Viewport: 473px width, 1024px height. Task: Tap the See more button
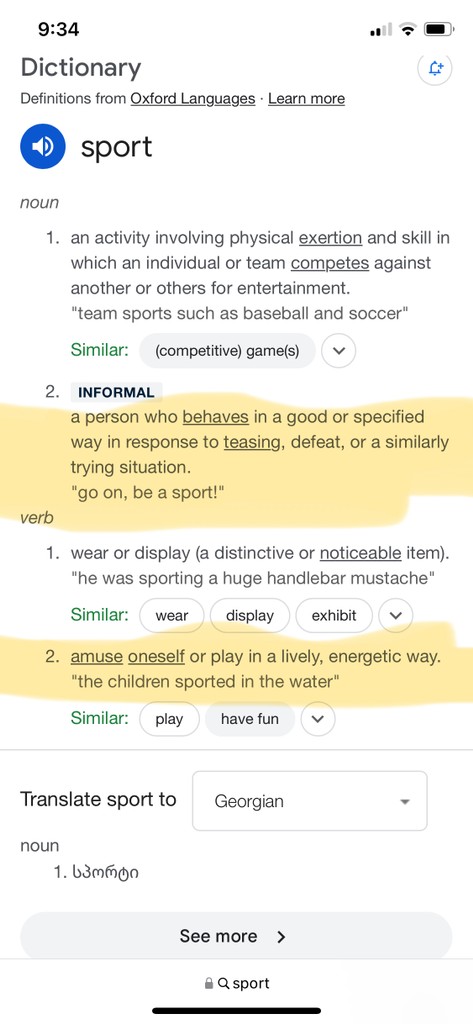pyautogui.click(x=236, y=936)
